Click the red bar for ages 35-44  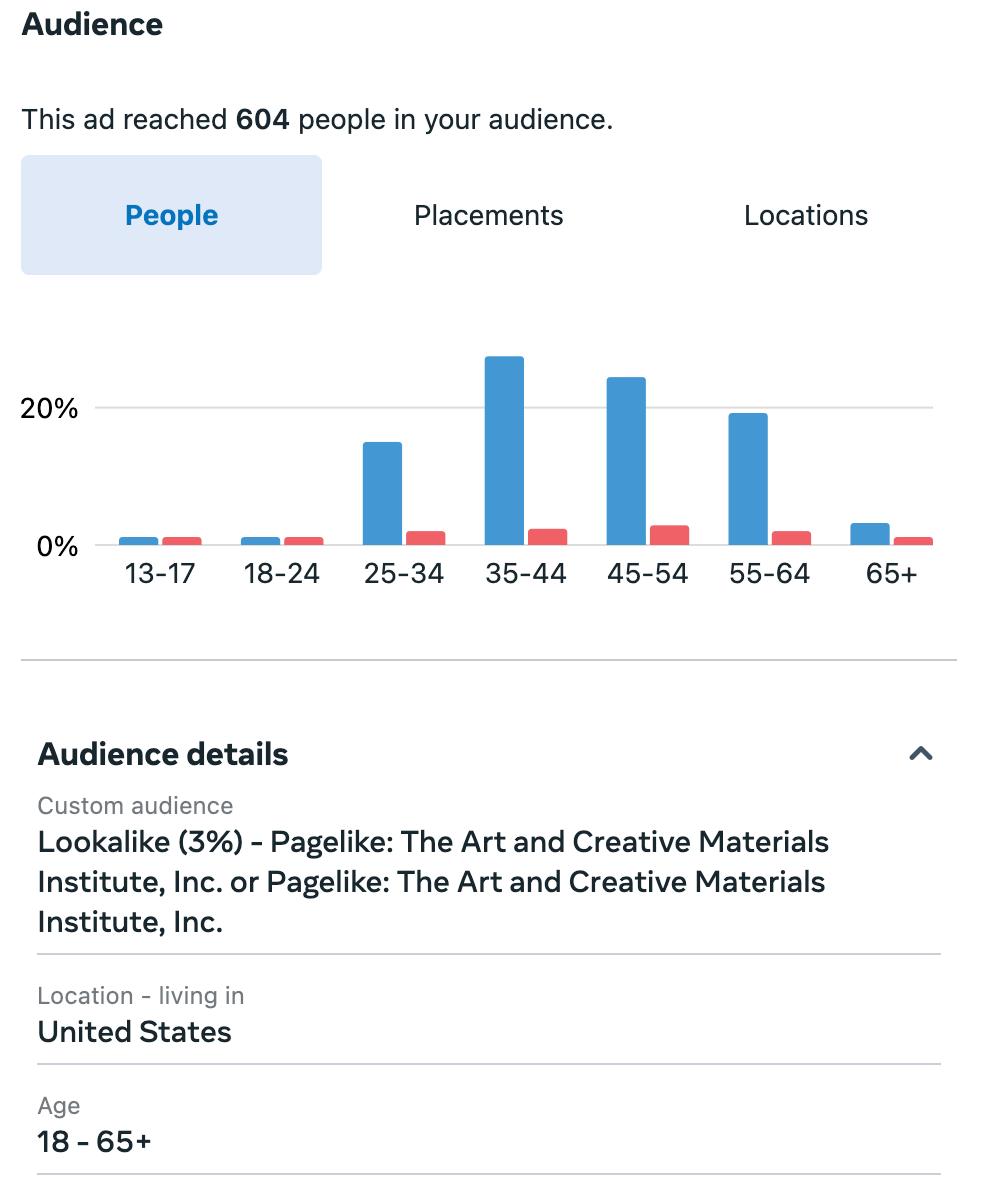[x=547, y=537]
